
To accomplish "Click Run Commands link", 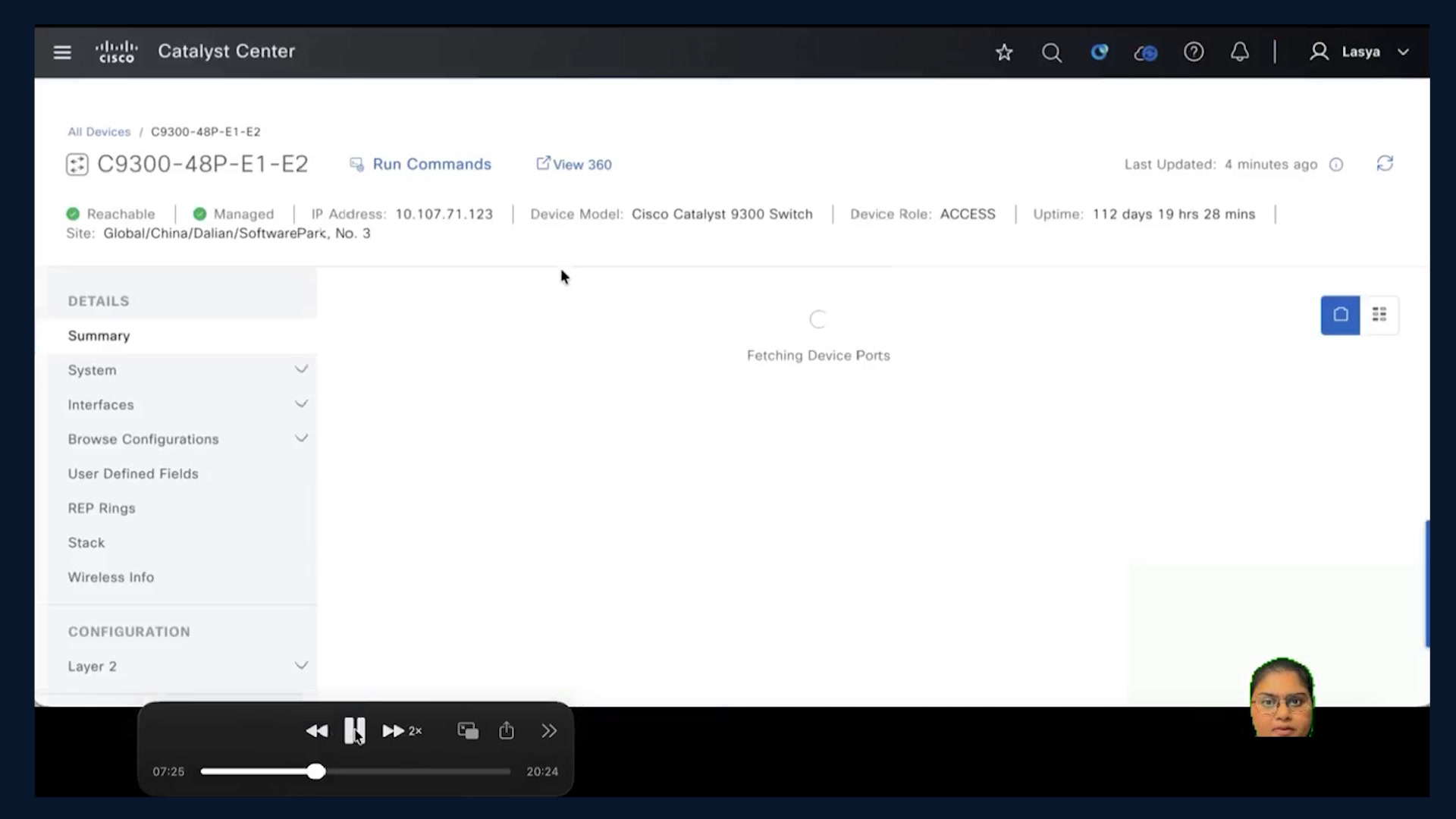I will [x=431, y=165].
